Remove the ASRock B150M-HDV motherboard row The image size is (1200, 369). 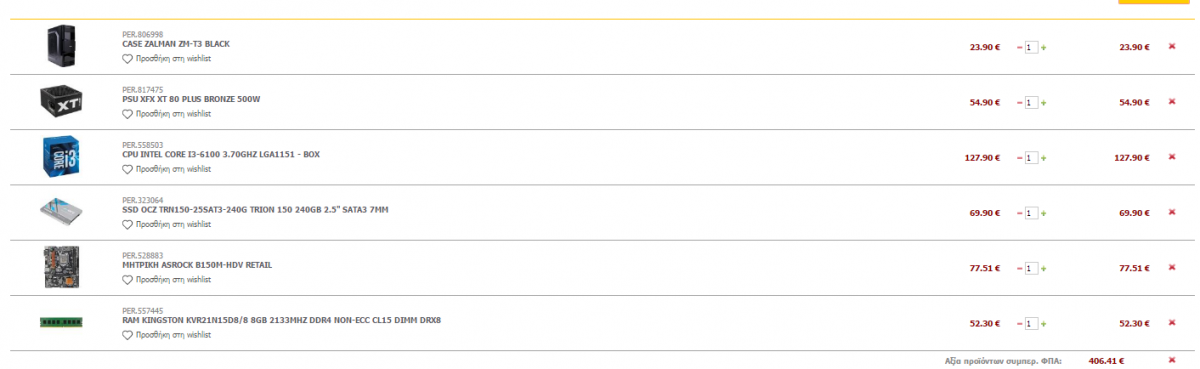(x=1172, y=268)
